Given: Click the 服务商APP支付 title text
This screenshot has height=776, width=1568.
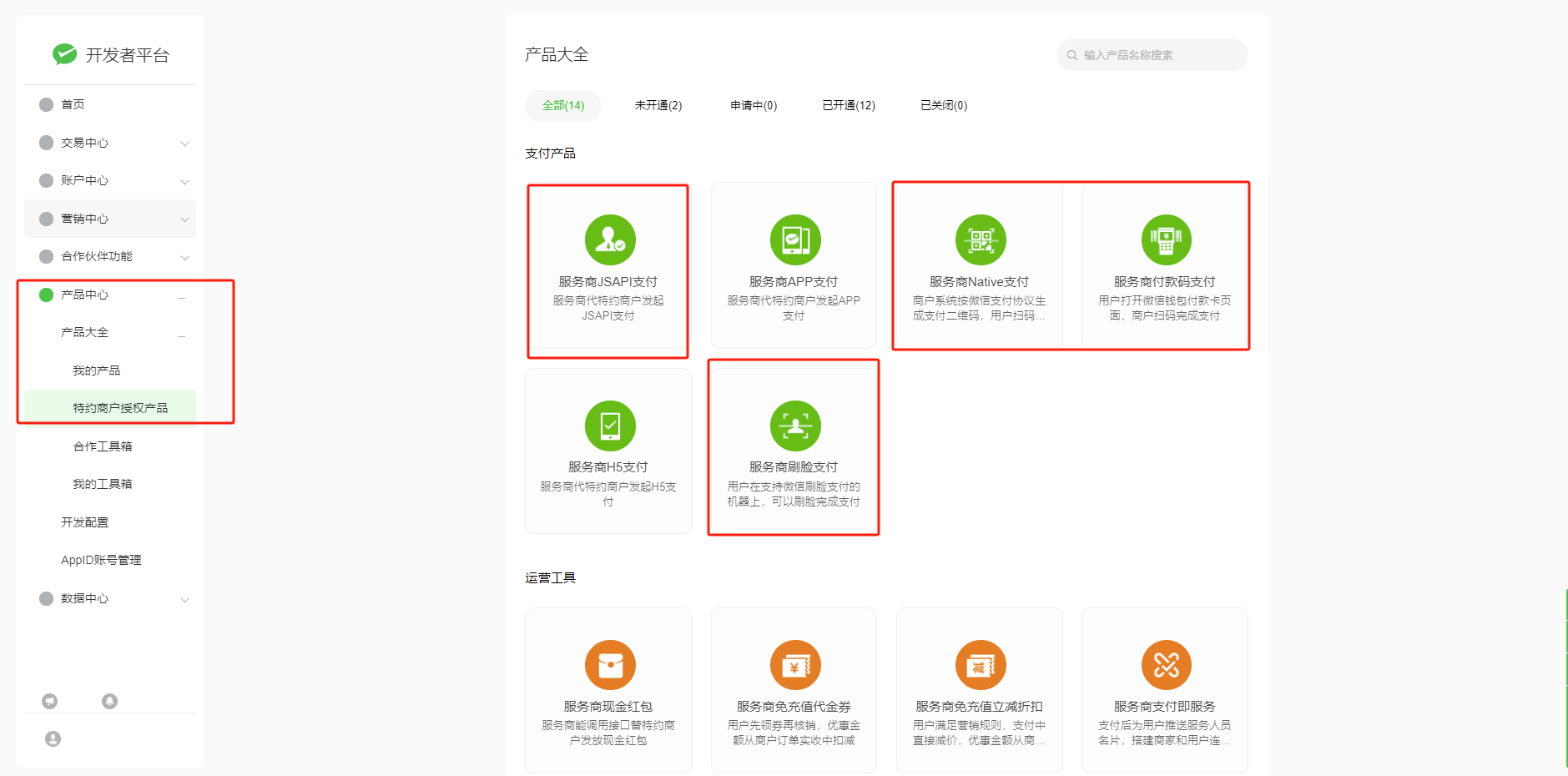Looking at the screenshot, I should 794,282.
